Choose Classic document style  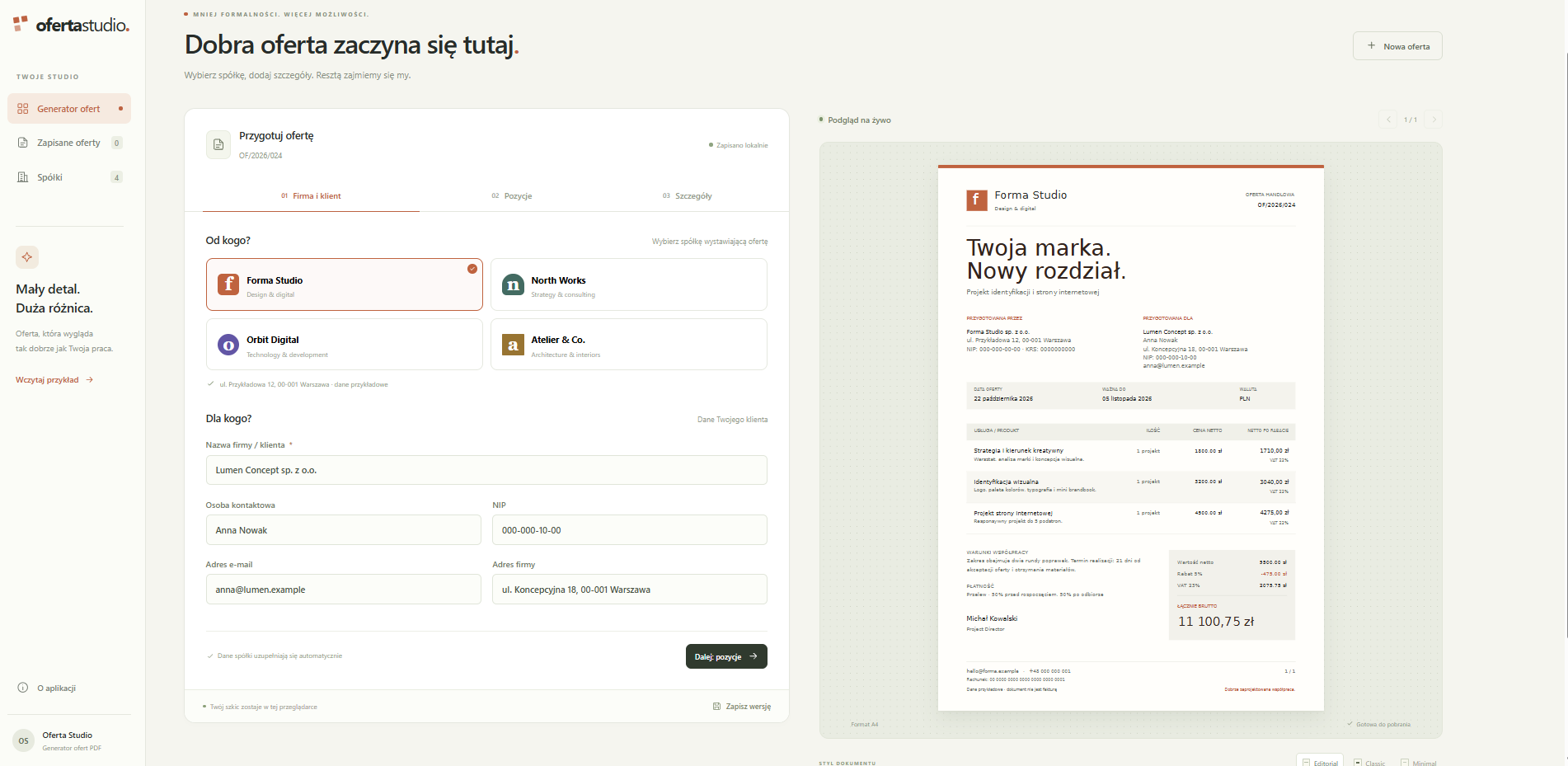tap(1369, 763)
